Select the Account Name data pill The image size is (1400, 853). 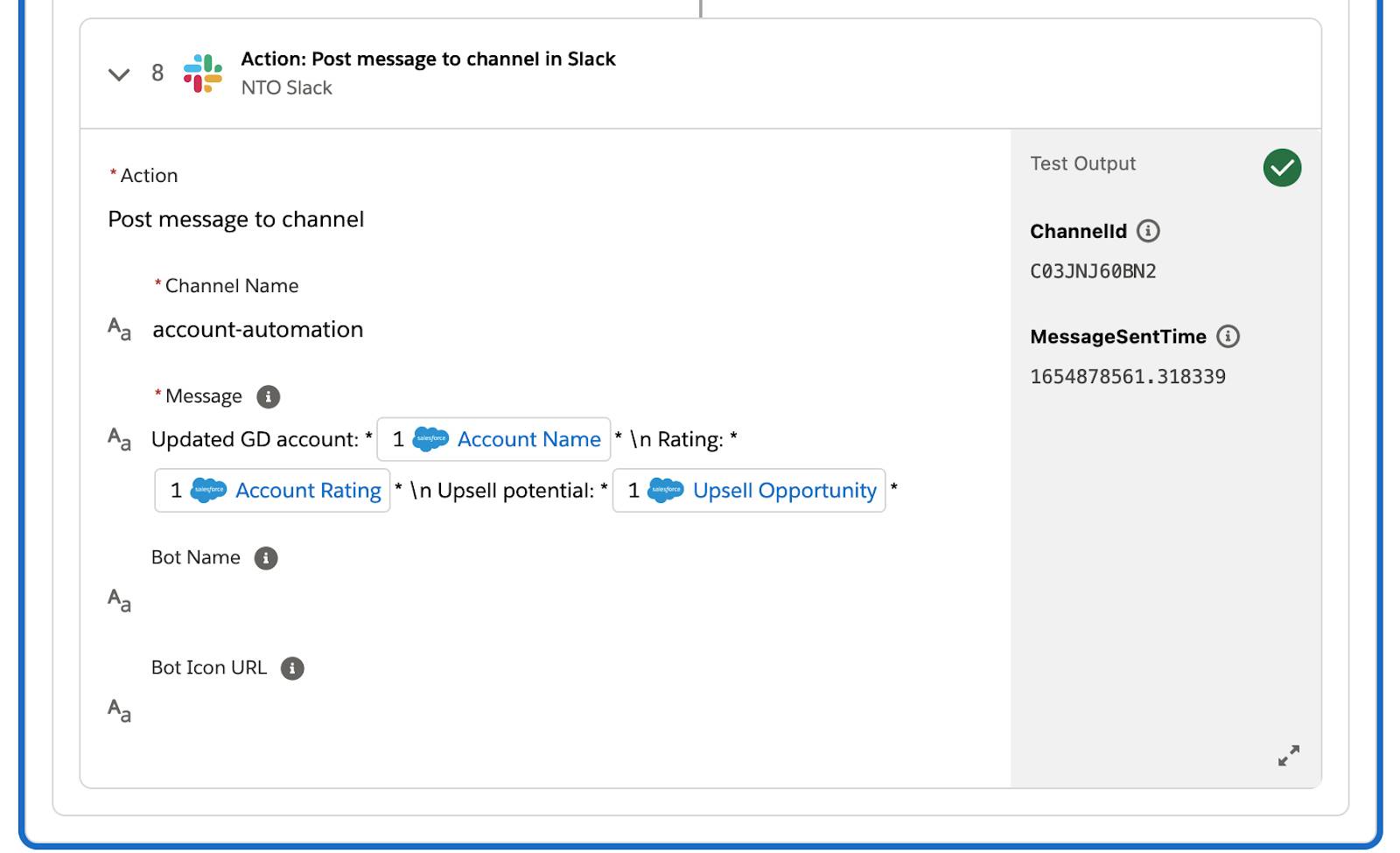(x=493, y=439)
